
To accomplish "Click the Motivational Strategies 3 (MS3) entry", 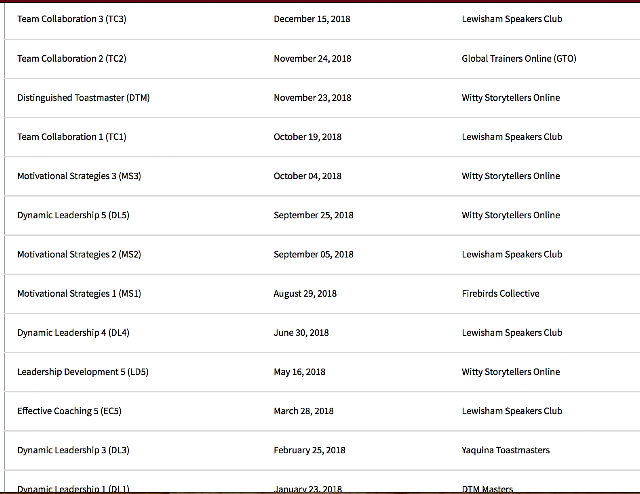I will [x=79, y=176].
